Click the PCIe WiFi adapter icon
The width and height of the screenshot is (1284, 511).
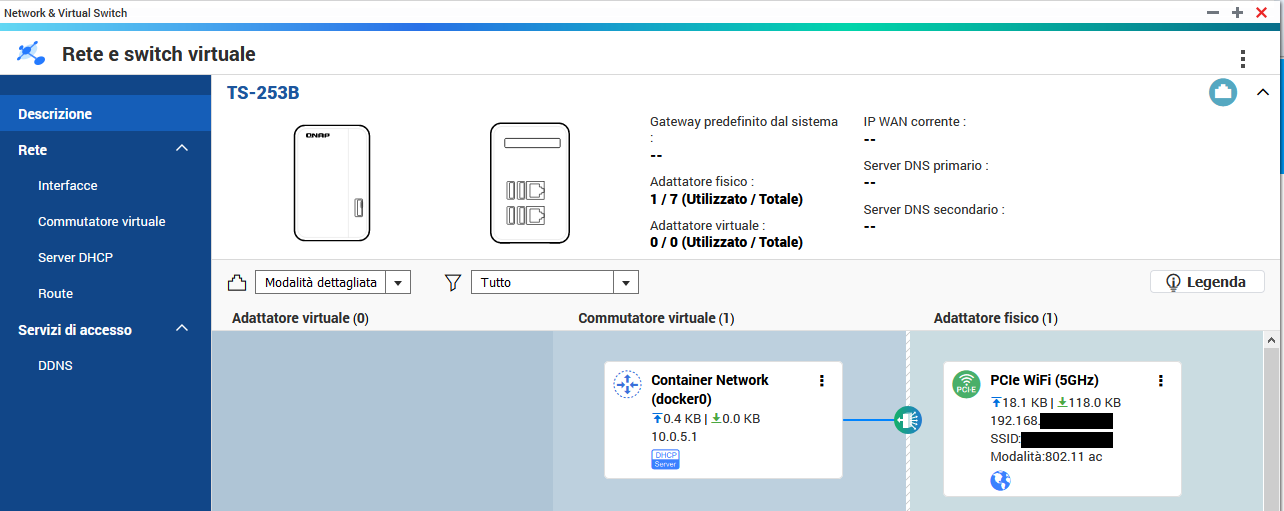pyautogui.click(x=966, y=384)
